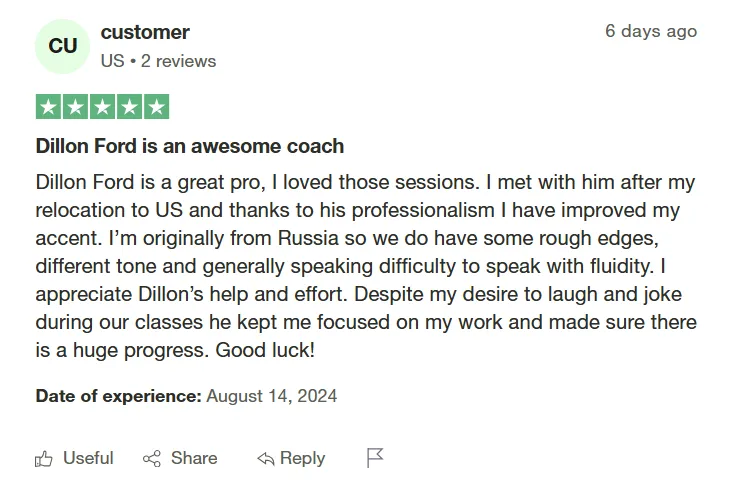Open the customer reviewer name link

(x=145, y=32)
